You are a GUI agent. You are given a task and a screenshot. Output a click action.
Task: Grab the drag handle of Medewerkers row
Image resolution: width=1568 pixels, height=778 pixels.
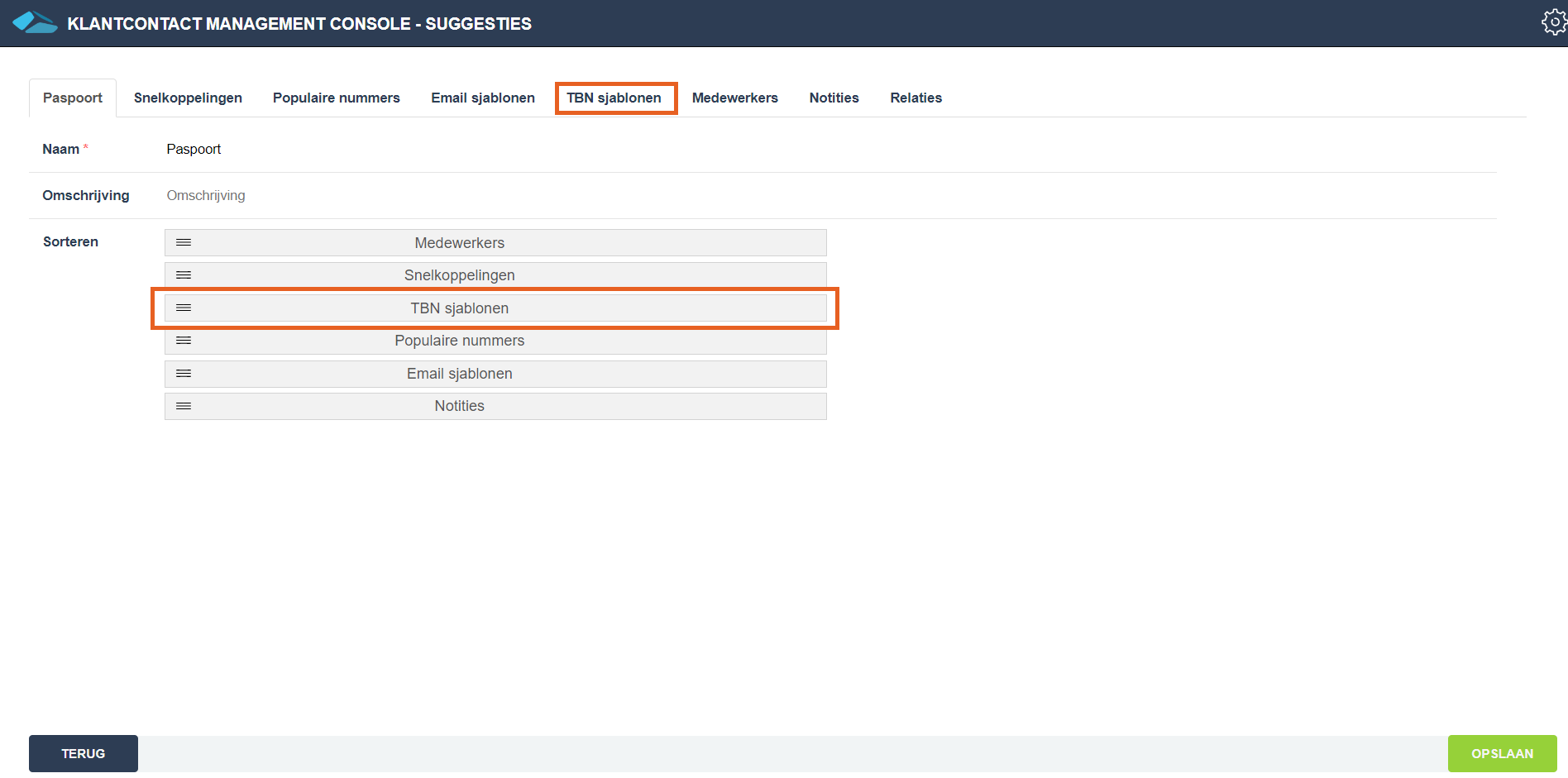point(184,242)
